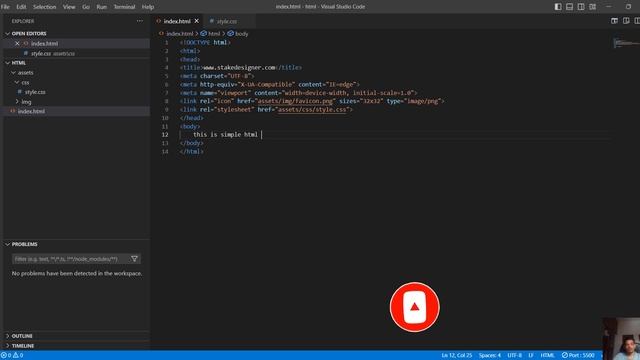The image size is (640, 360).
Task: Click the problems filter funnel icon
Action: pos(134,259)
